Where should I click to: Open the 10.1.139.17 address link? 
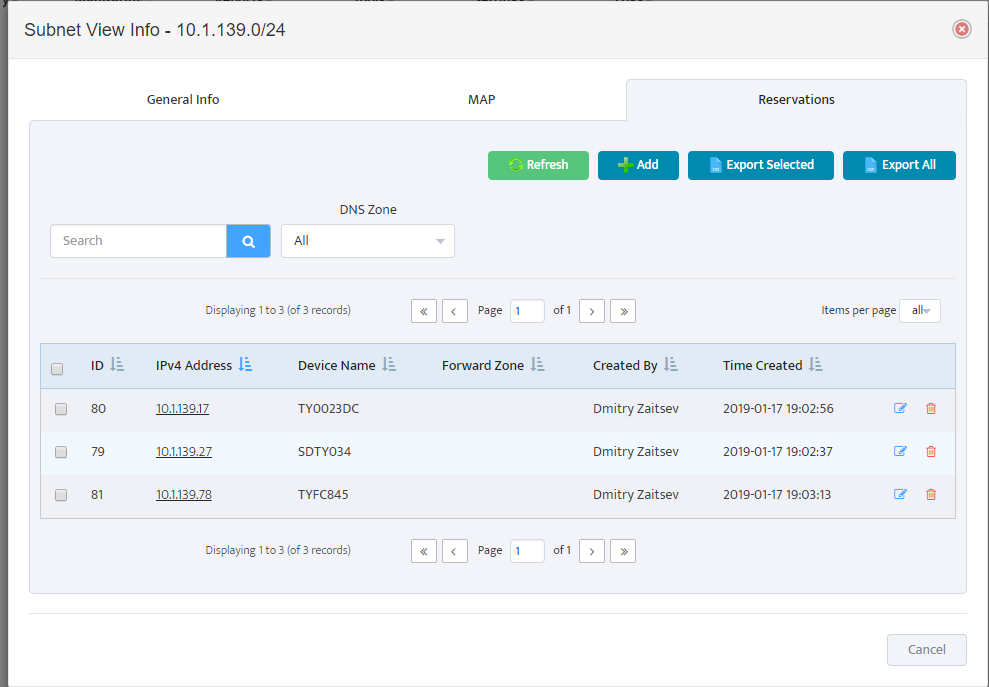[x=182, y=409]
